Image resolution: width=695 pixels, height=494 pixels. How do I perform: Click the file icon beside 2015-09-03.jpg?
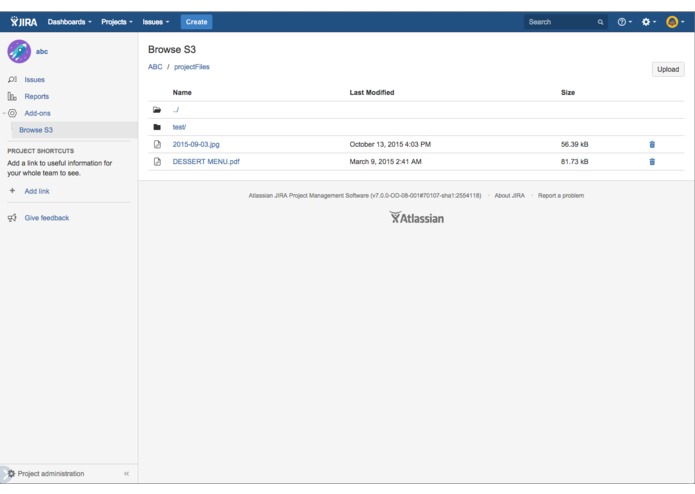[157, 144]
